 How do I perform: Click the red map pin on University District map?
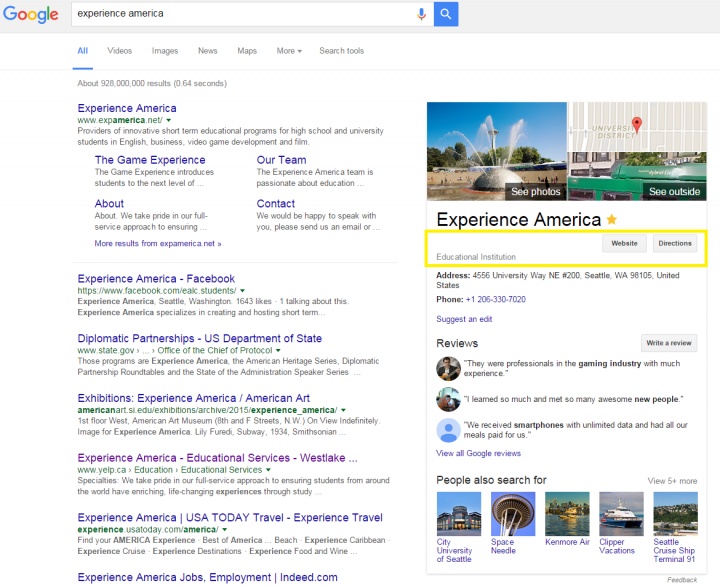pyautogui.click(x=636, y=124)
